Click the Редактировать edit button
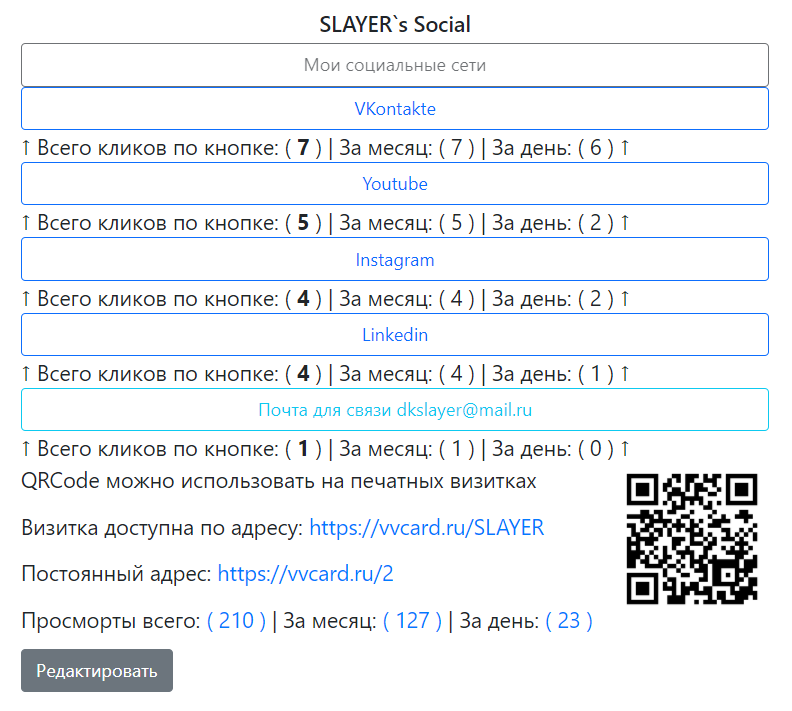This screenshot has height=711, width=792. (97, 671)
